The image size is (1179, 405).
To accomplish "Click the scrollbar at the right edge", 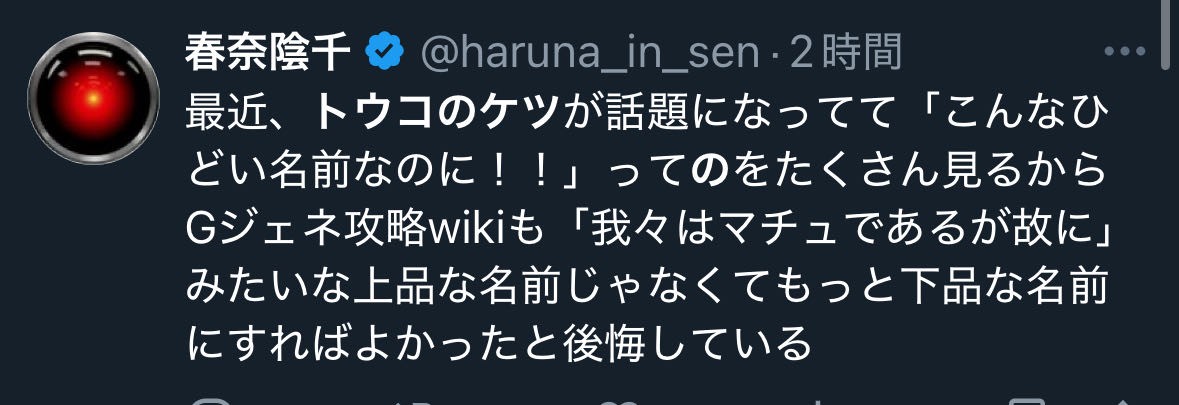I will [1165, 35].
